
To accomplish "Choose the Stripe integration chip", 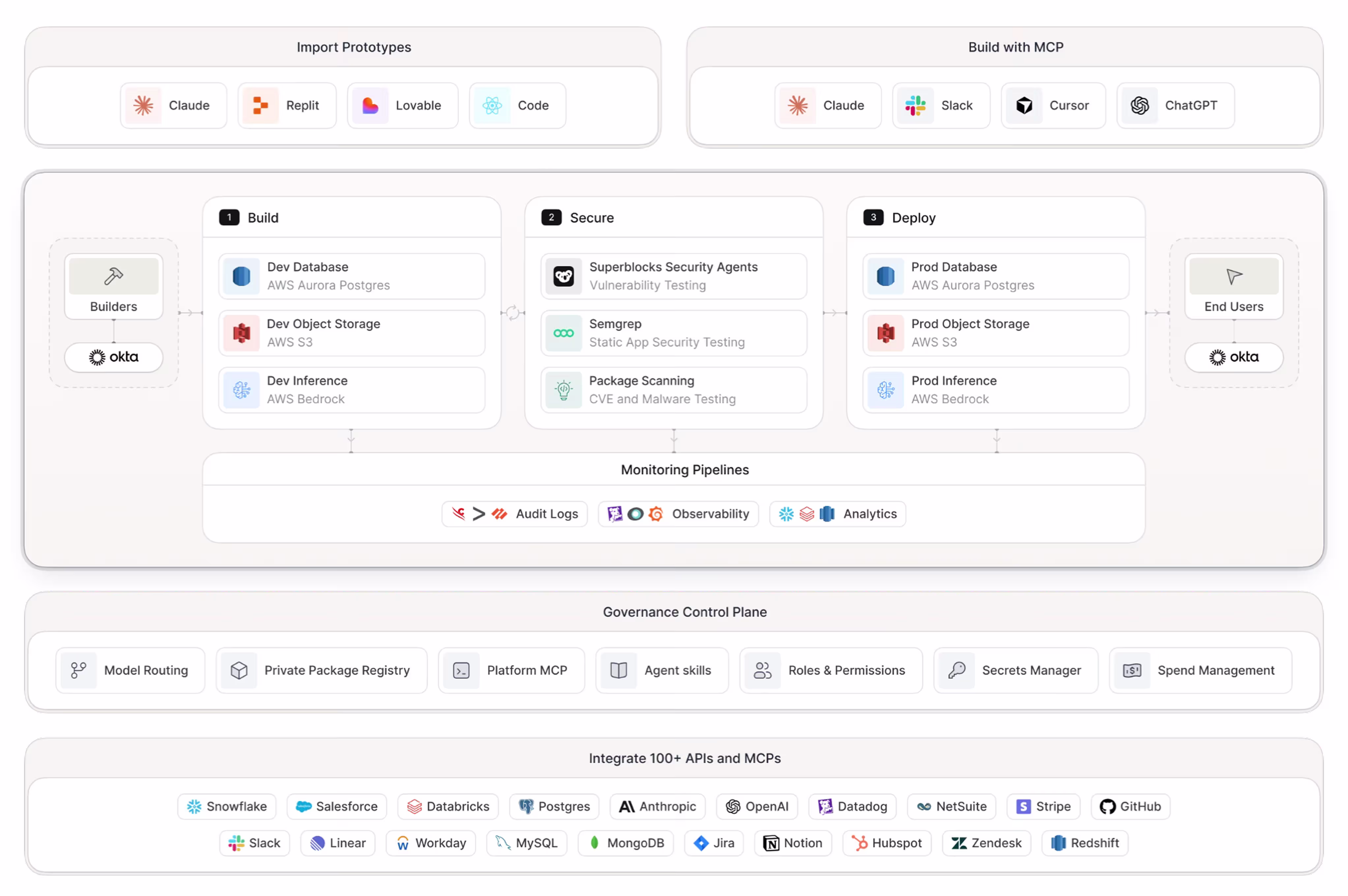I will click(x=1043, y=806).
